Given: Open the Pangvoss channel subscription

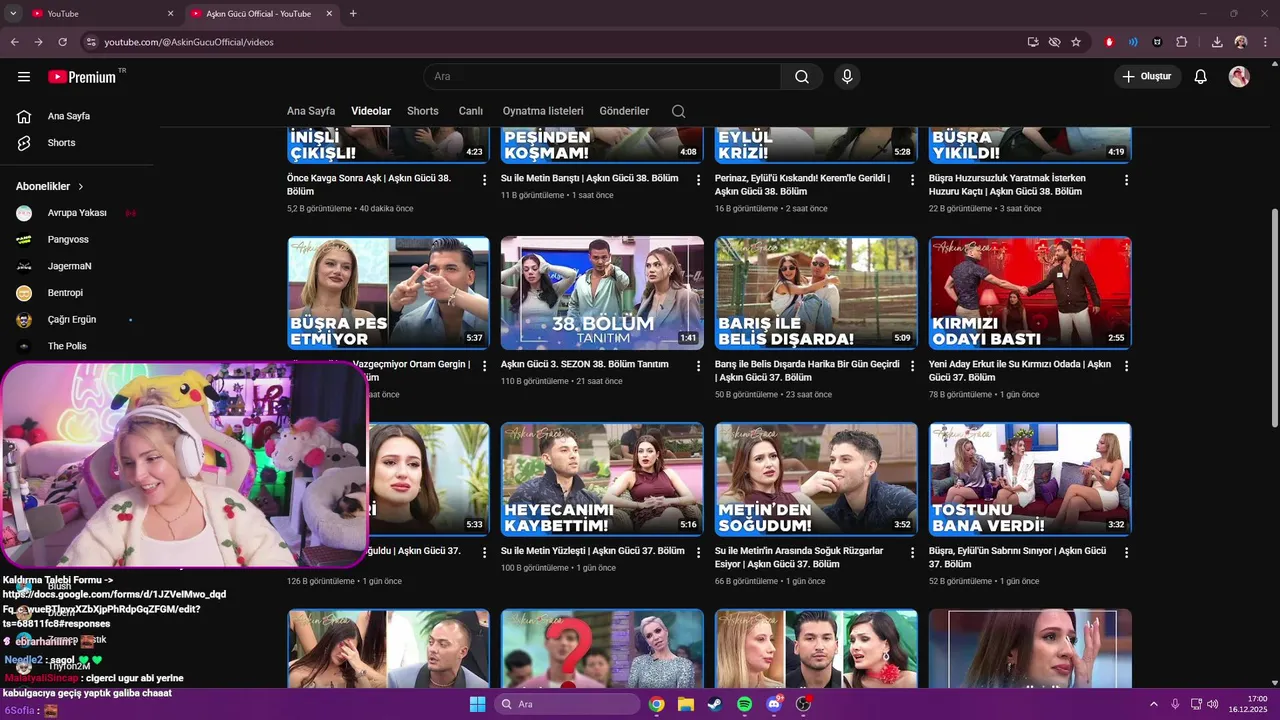Looking at the screenshot, I should pyautogui.click(x=77, y=240).
